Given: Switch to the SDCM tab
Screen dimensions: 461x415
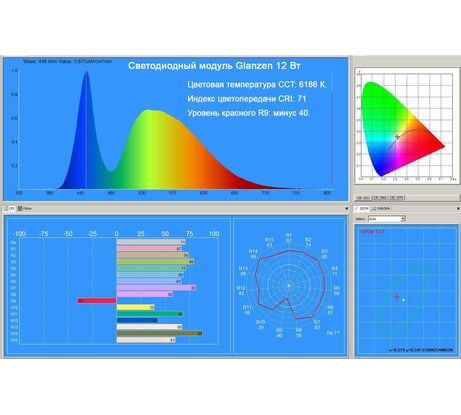Looking at the screenshot, I should (361, 209).
